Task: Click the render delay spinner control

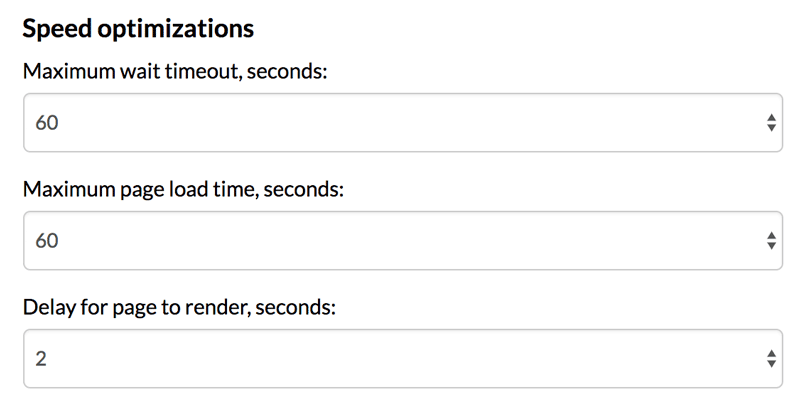Action: [771, 359]
